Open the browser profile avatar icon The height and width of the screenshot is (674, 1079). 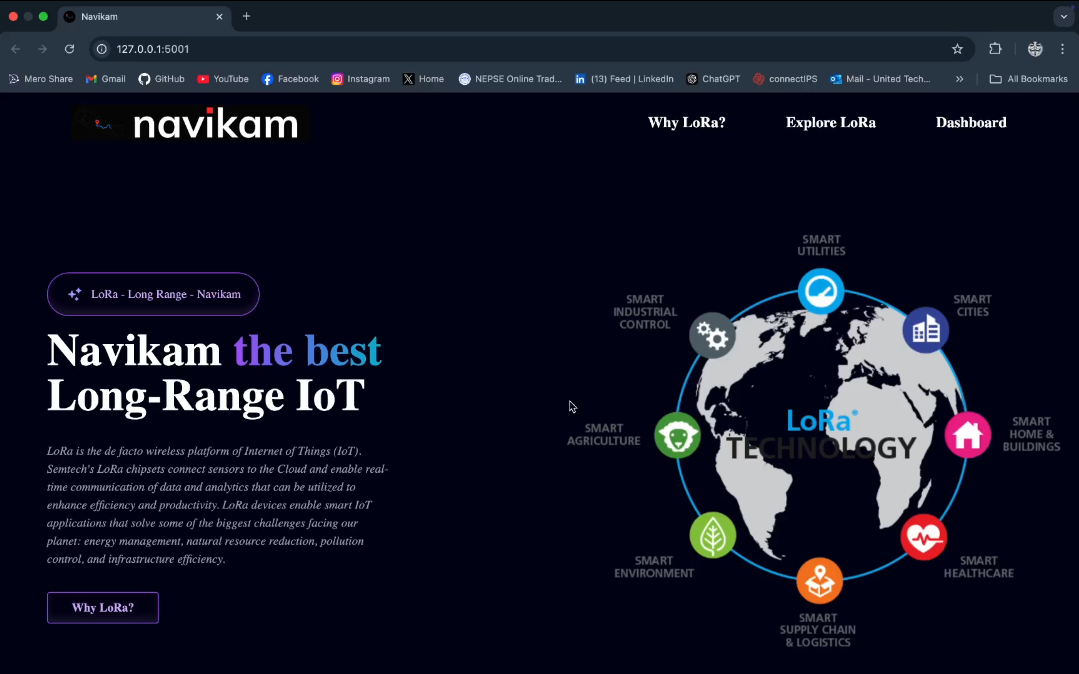[x=1035, y=49]
